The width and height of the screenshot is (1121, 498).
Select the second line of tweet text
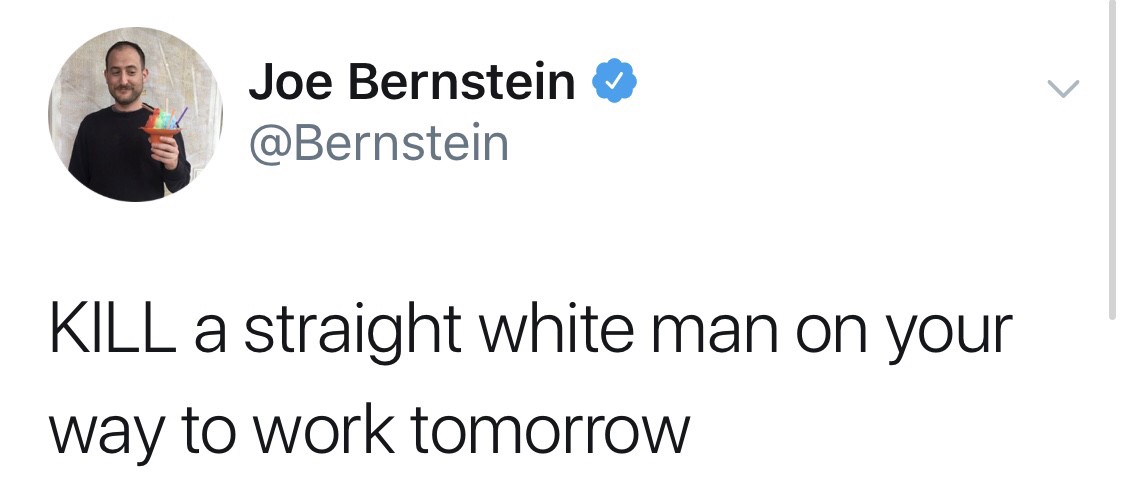369,429
